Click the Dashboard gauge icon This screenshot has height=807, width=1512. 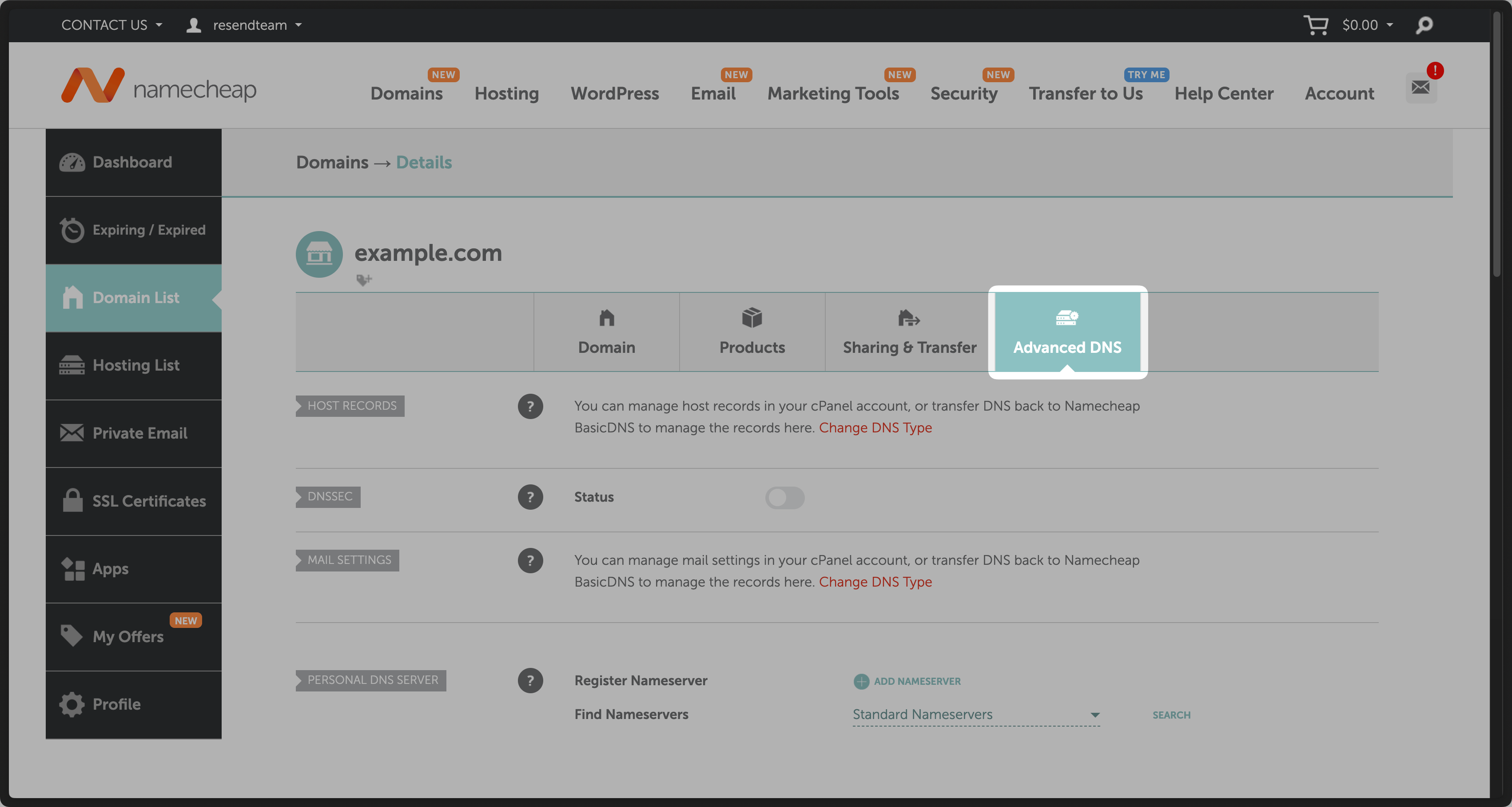72,163
